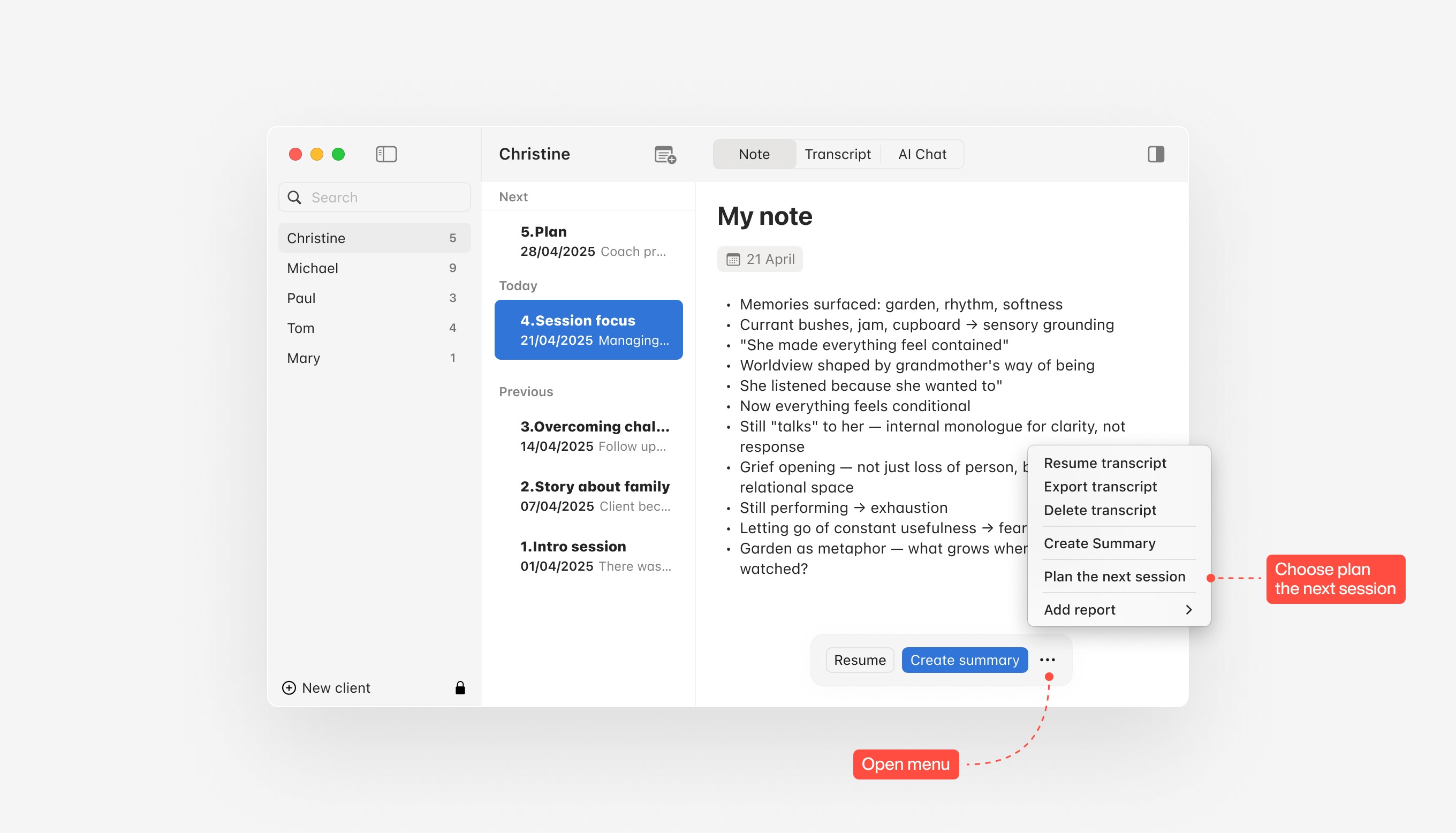Screen dimensions: 1456x833
Task: Click the three-dot more options icon
Action: click(x=1047, y=660)
